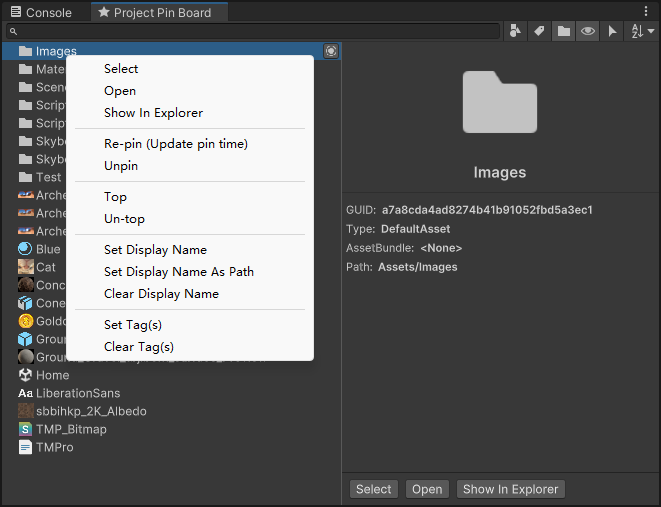Click the TMPro document icon
The width and height of the screenshot is (661, 507).
point(25,447)
